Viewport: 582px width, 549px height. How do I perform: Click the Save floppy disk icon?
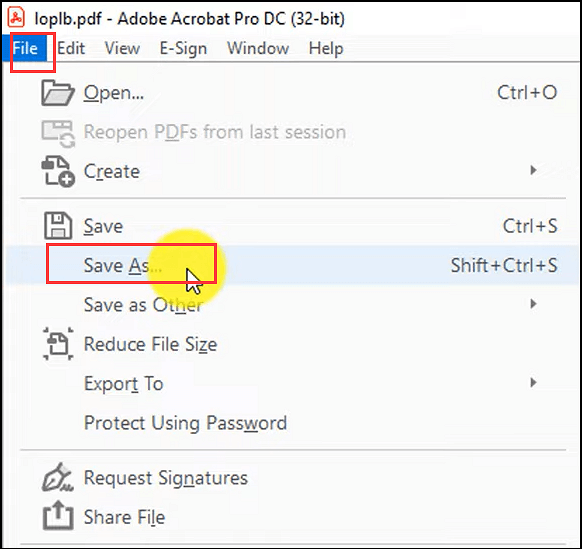[58, 226]
